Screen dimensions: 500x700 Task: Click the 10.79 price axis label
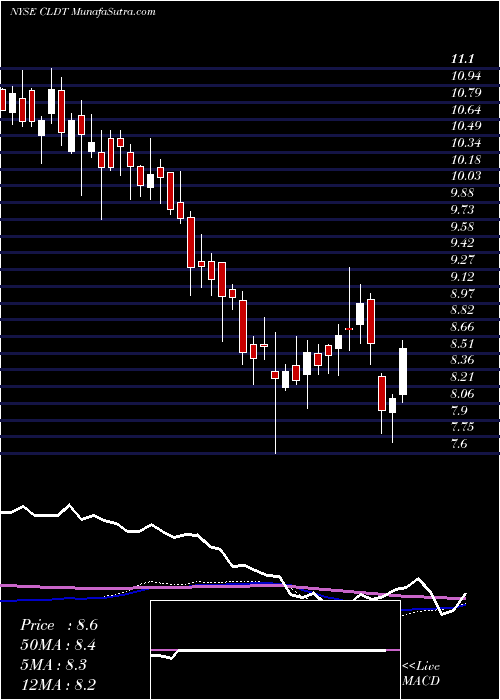pos(466,93)
